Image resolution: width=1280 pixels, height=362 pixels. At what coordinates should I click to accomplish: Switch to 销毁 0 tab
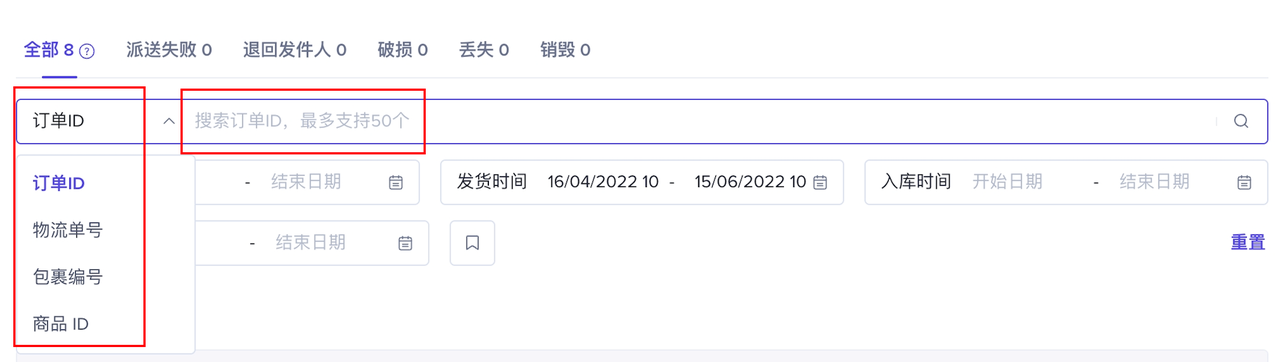[565, 49]
